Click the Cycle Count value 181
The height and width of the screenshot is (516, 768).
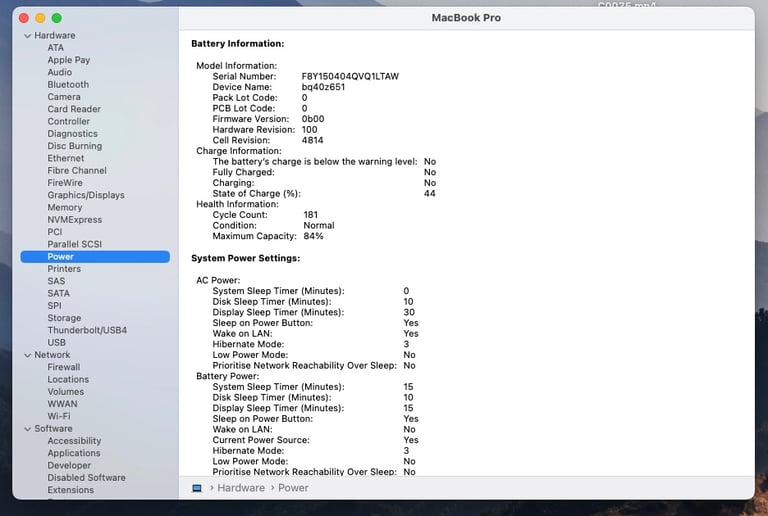(311, 215)
